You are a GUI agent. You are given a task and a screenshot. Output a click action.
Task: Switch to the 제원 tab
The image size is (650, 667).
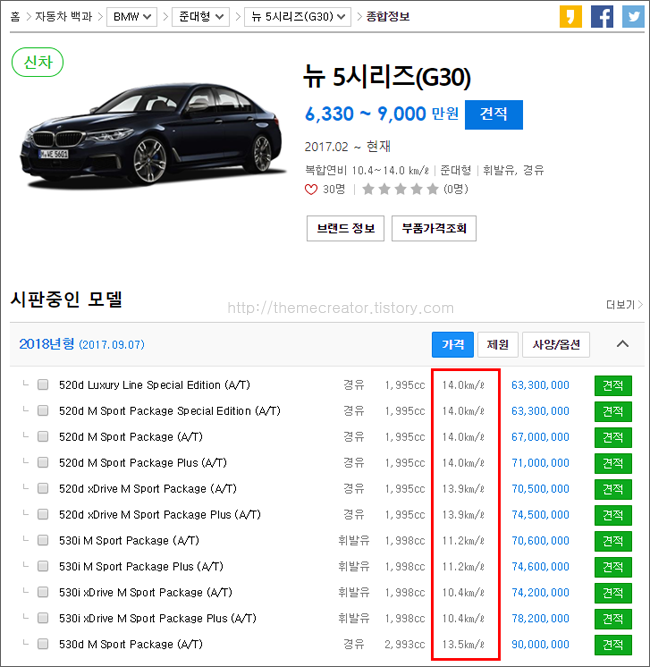pyautogui.click(x=498, y=345)
